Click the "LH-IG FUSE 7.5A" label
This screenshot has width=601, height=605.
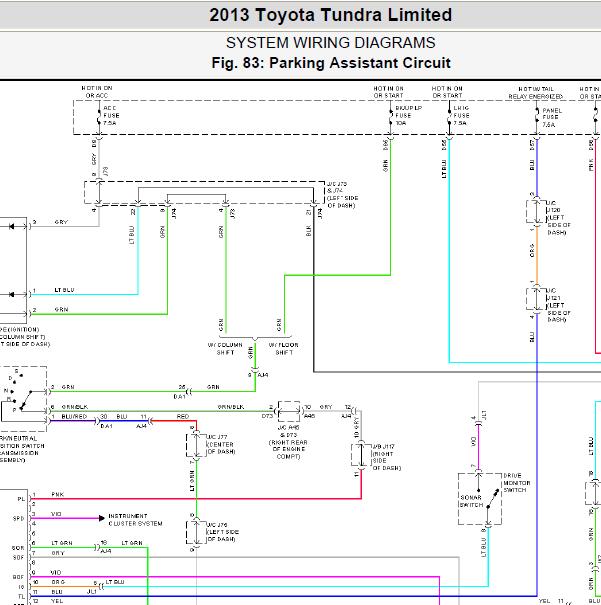(461, 115)
